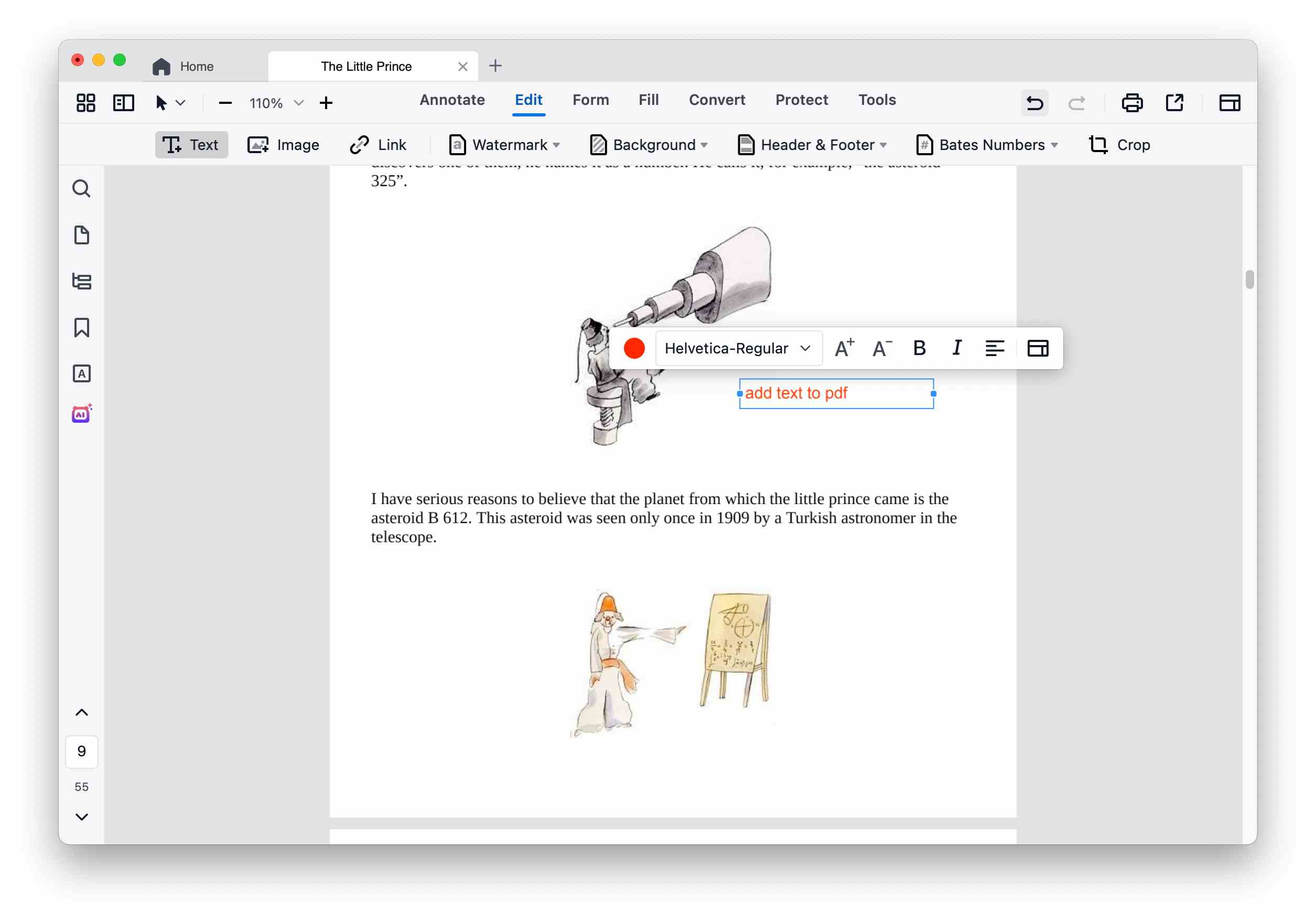This screenshot has width=1316, height=922.
Task: Open the AI assistant sidebar icon
Action: tap(81, 414)
